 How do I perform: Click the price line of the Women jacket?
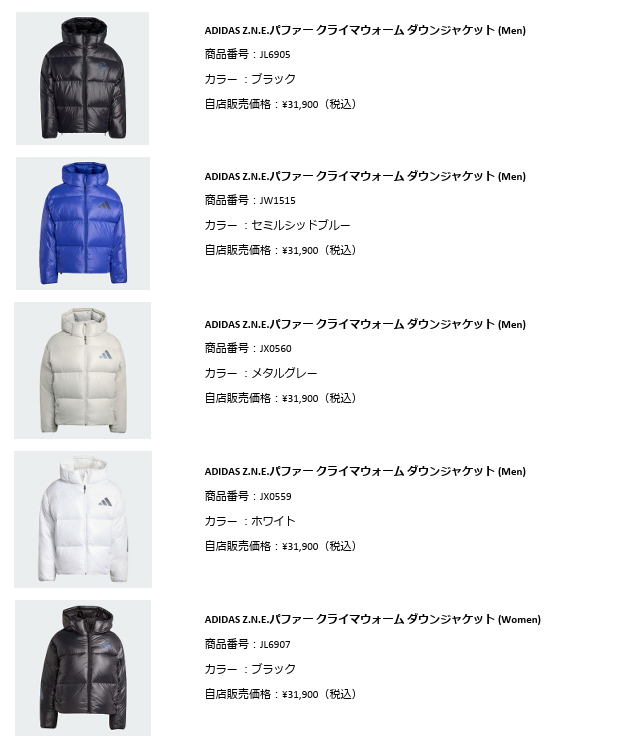pyautogui.click(x=280, y=694)
